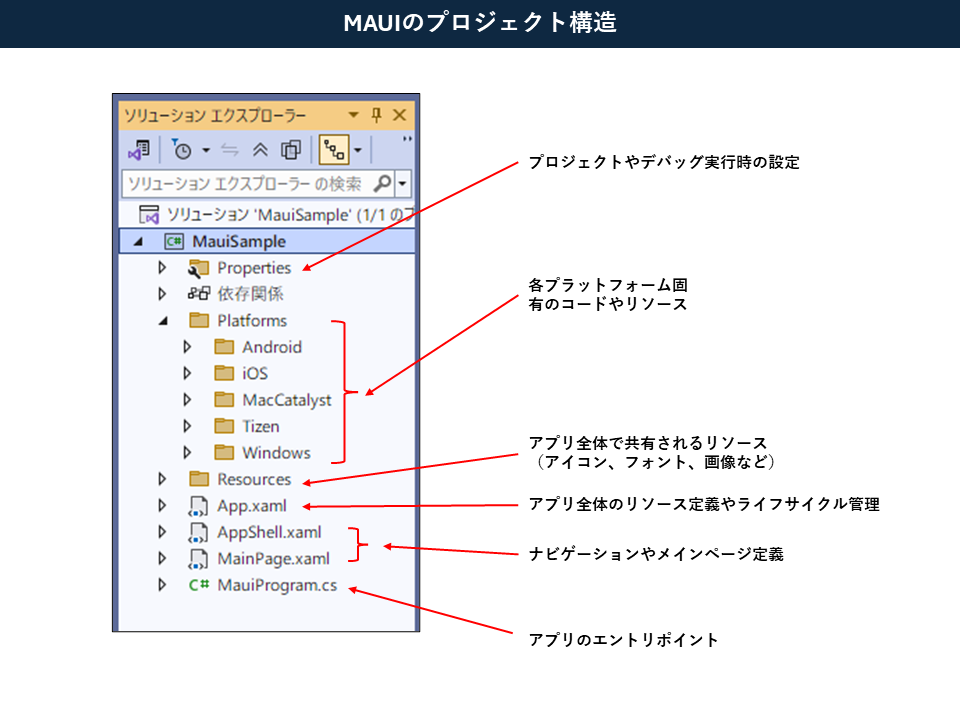960x720 pixels.
Task: Click the Resources folder icon
Action: (199, 478)
